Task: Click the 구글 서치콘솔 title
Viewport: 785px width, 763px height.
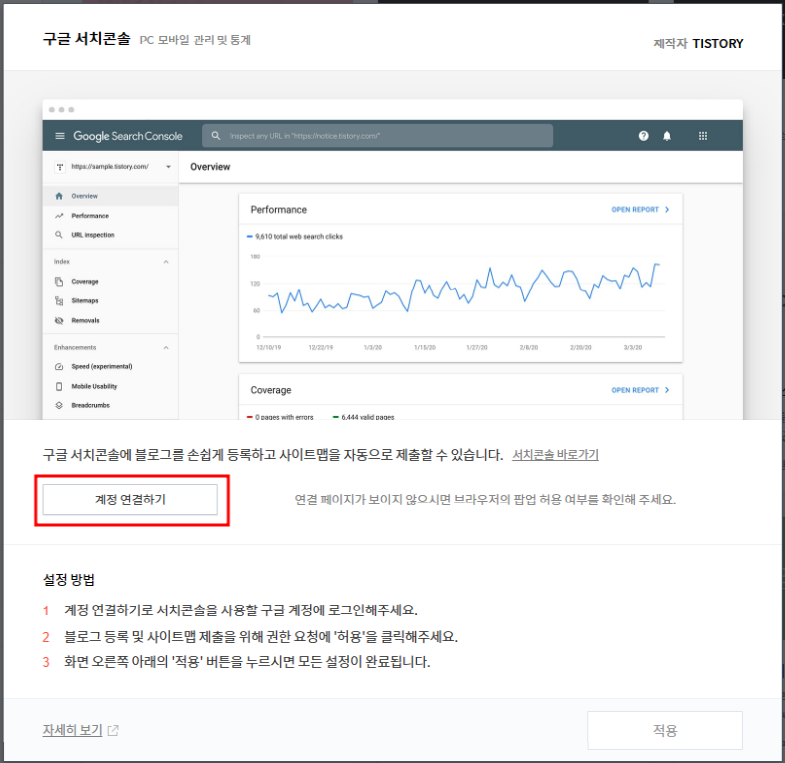Action: click(87, 39)
